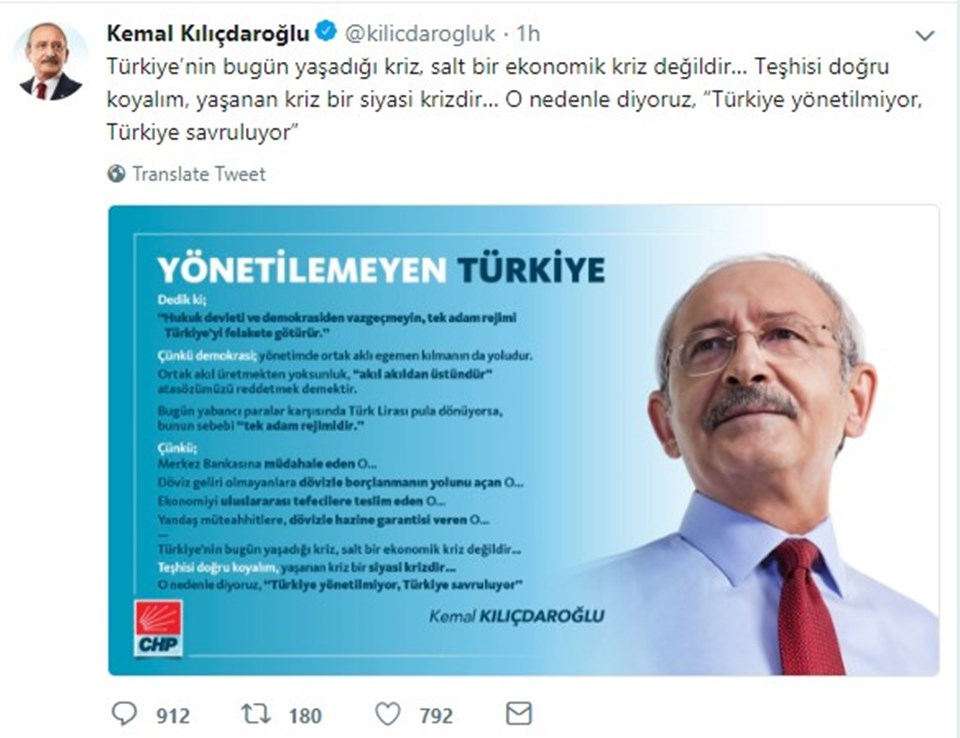This screenshot has width=960, height=738.
Task: Click the 792 likes count
Action: point(436,715)
